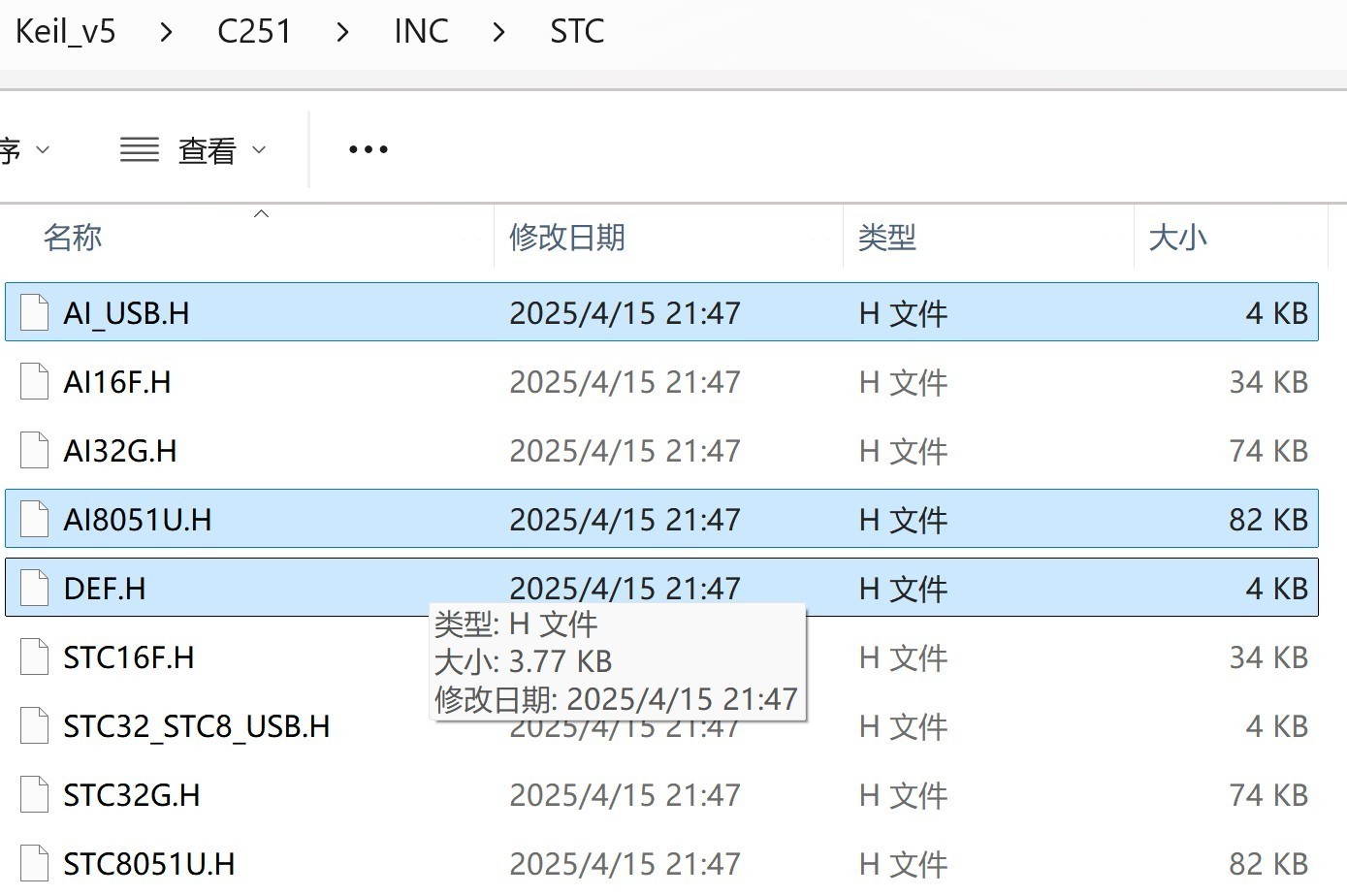
Task: Click H 文件 type of AI_USB.H
Action: 903,313
